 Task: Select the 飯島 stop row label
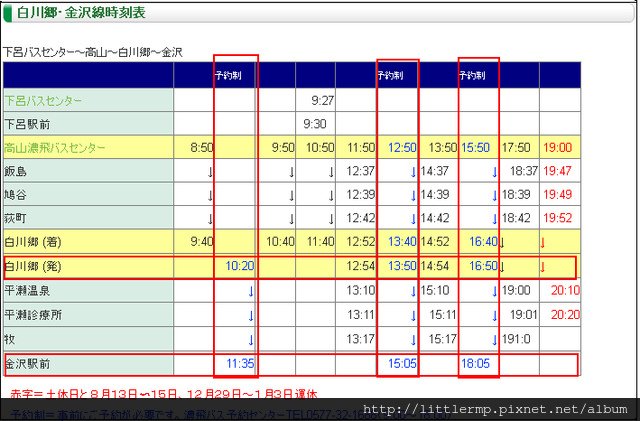[x=16, y=171]
